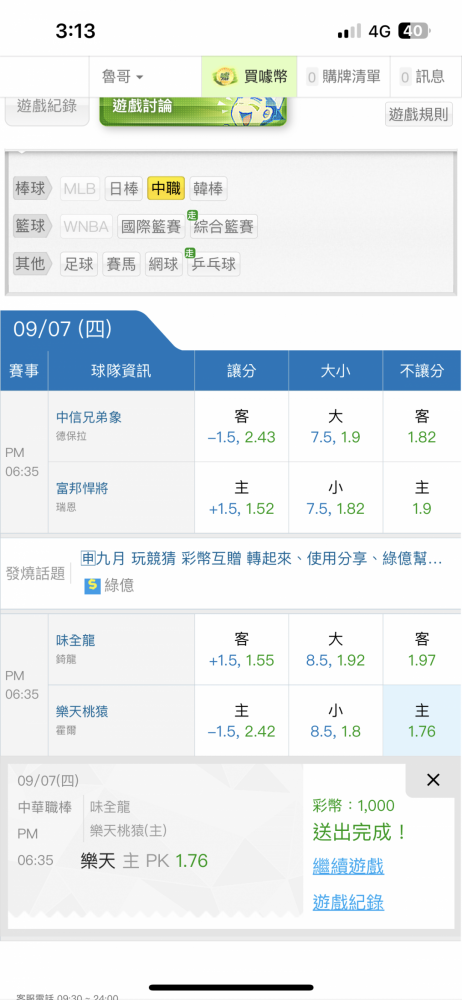Pick 小 8.5, 1.8 under option

click(336, 721)
